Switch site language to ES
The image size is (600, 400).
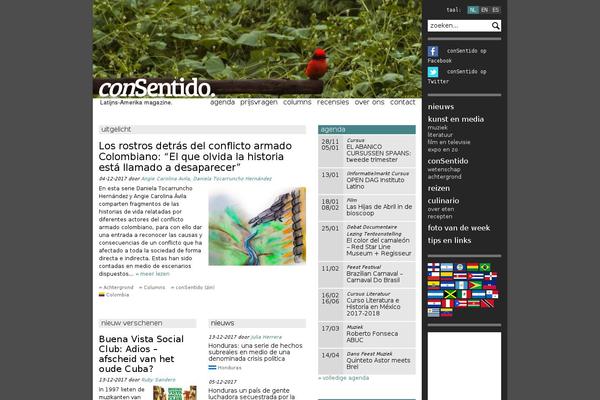pyautogui.click(x=496, y=10)
